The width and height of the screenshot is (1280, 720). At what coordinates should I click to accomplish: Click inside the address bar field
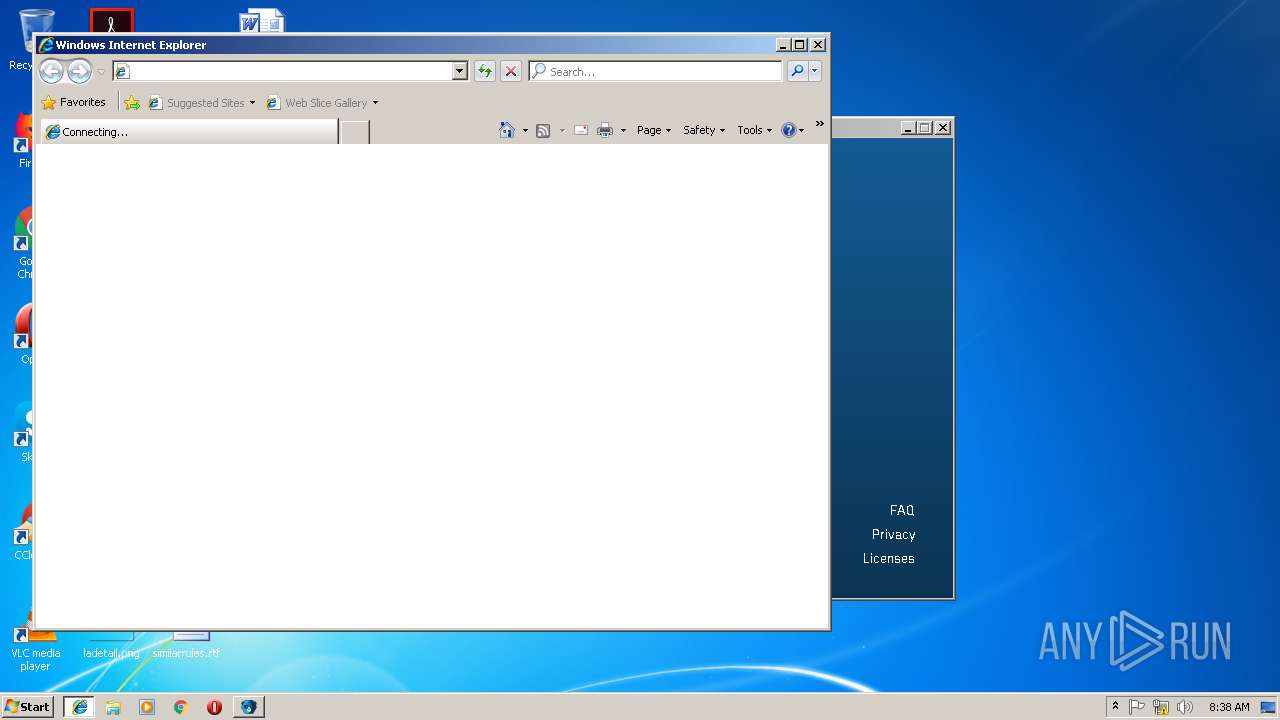point(282,71)
